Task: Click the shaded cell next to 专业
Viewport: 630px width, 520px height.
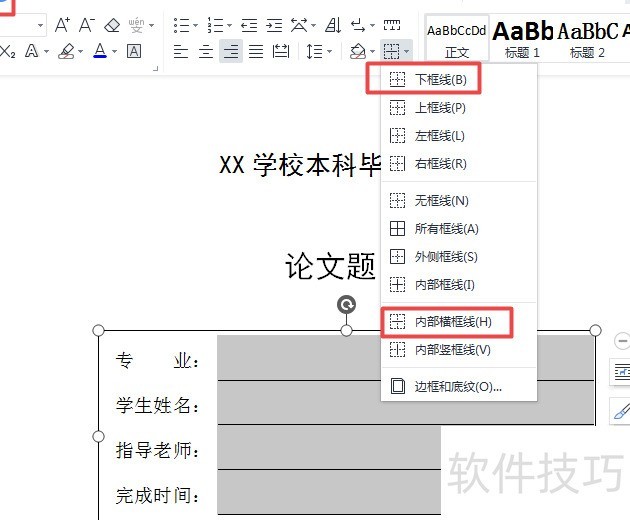Action: tap(406, 358)
